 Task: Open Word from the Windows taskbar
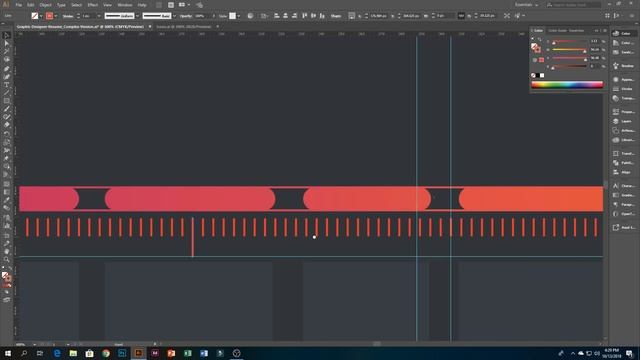tap(204, 353)
